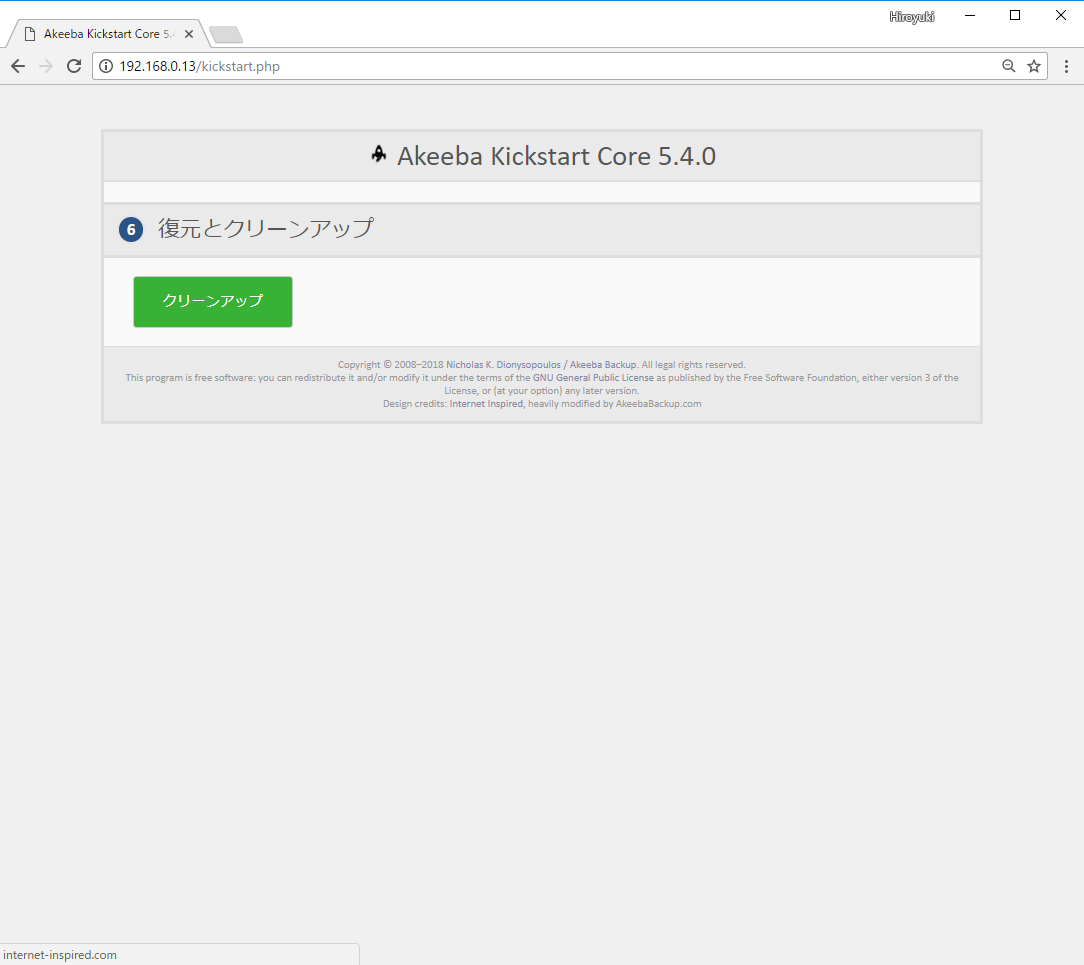Viewport: 1084px width, 965px height.
Task: Follow the Akeeba Backup link
Action: tap(603, 365)
